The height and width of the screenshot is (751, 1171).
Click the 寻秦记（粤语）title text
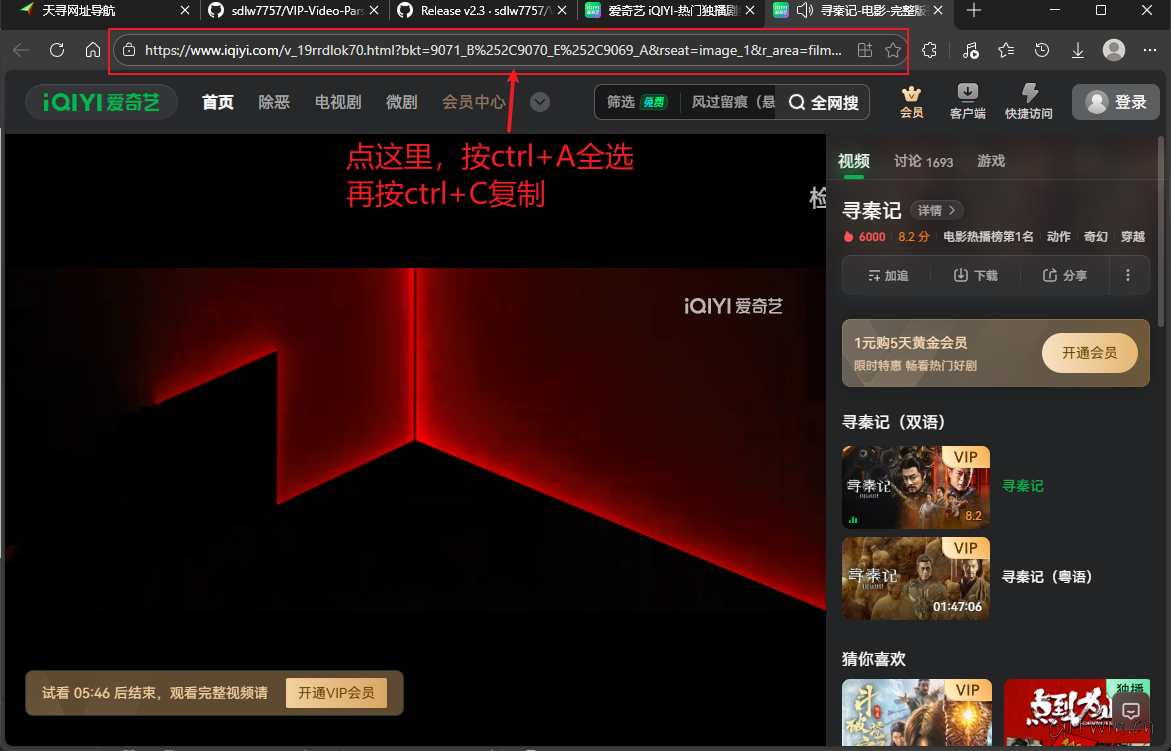point(1047,577)
